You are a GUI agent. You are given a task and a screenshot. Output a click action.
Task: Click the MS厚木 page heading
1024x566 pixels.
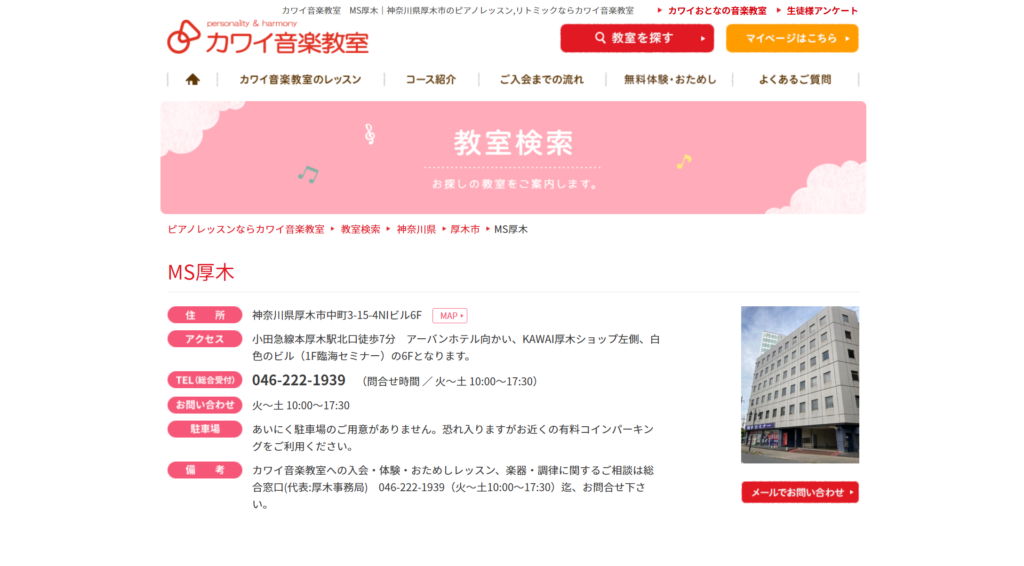tap(200, 272)
